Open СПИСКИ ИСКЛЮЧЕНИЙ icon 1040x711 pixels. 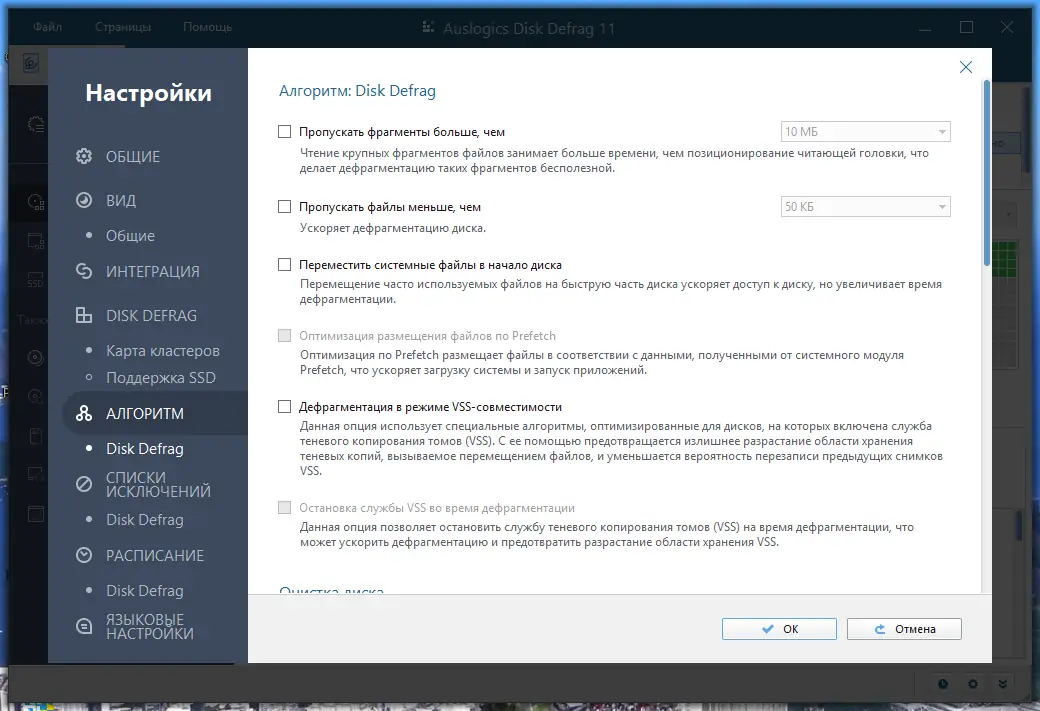pyautogui.click(x=84, y=484)
